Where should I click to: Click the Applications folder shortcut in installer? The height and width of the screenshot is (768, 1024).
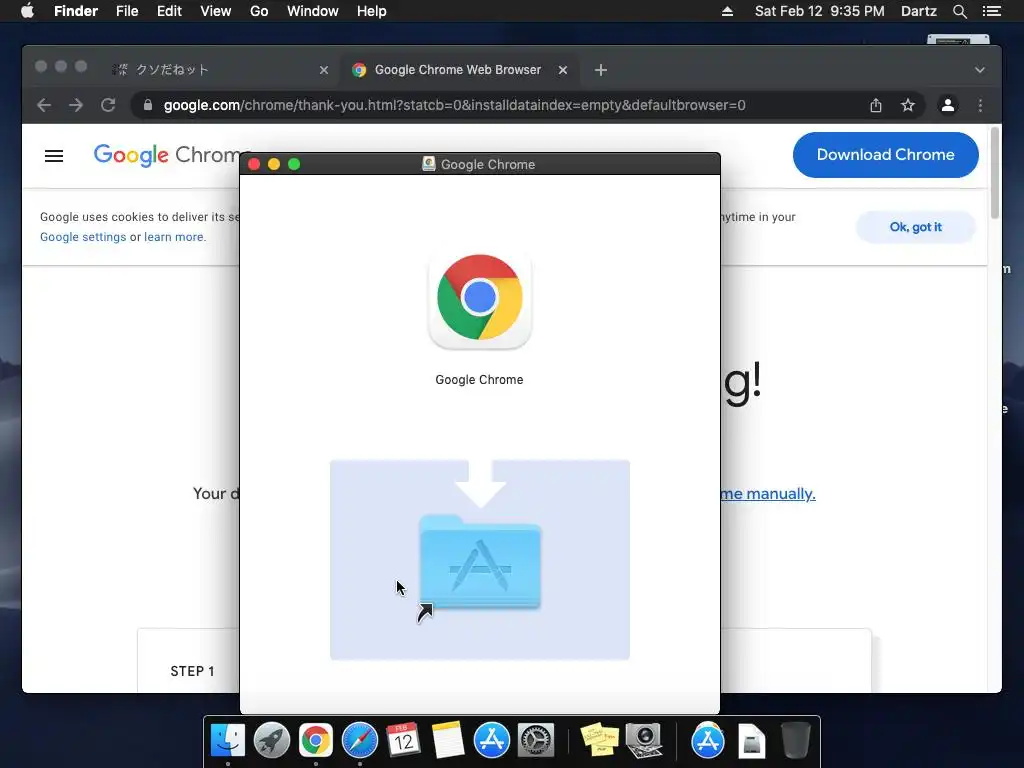click(x=480, y=562)
